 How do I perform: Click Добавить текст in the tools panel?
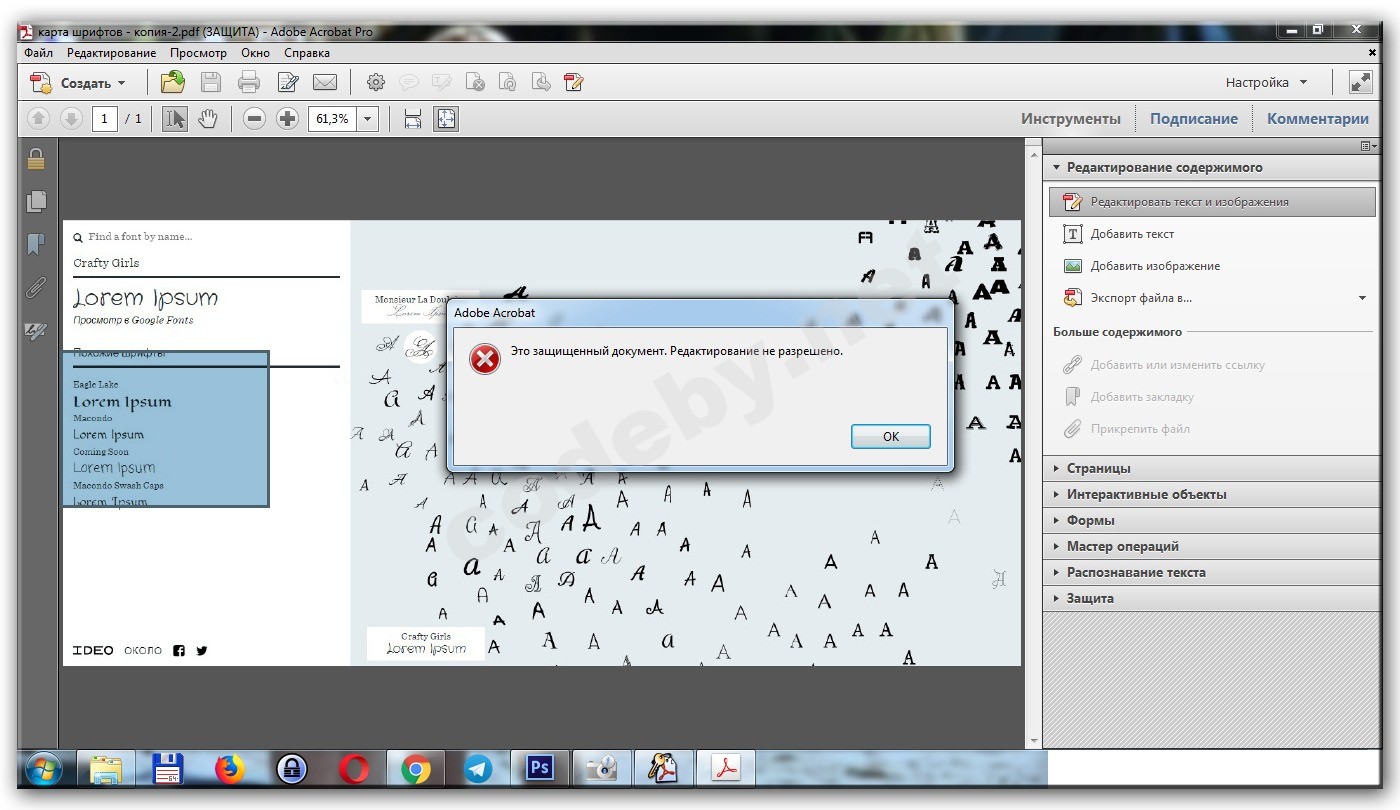tap(1132, 234)
